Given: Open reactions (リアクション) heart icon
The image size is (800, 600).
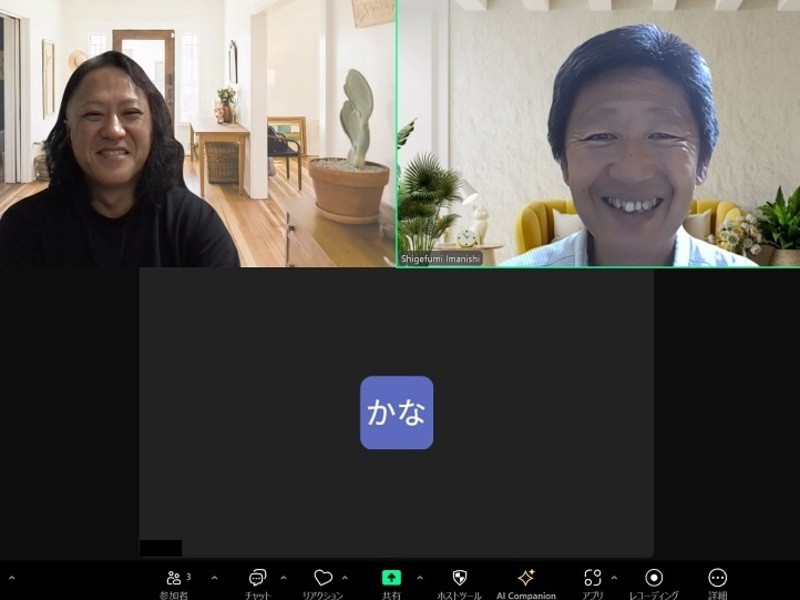Looking at the screenshot, I should pyautogui.click(x=323, y=579).
